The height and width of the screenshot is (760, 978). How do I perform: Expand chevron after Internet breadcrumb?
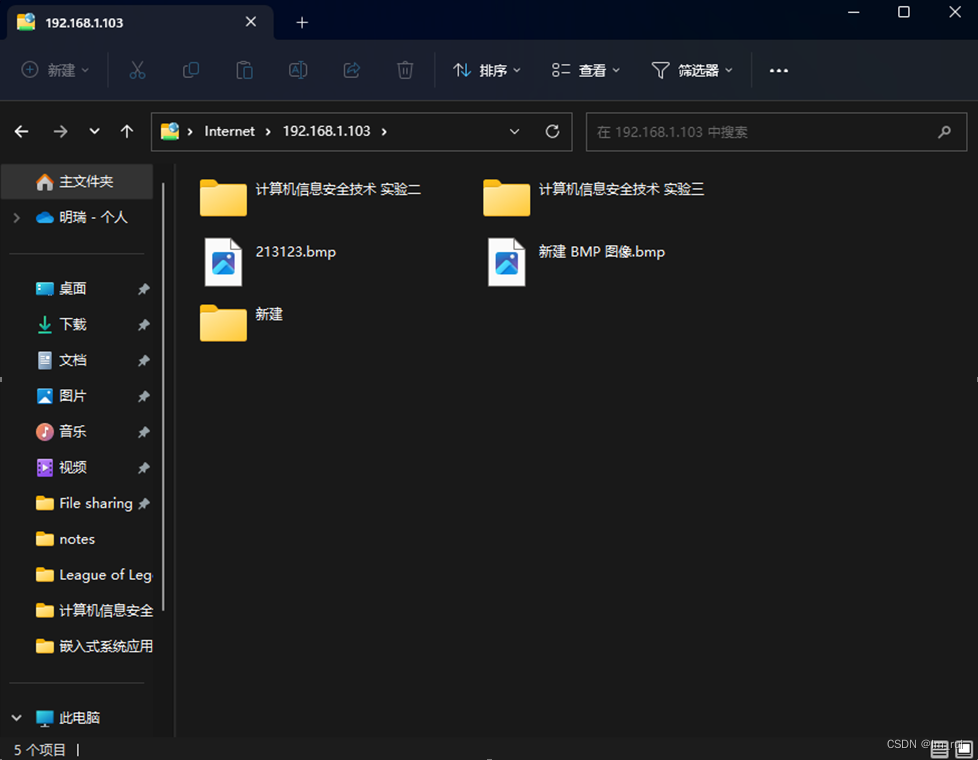268,132
